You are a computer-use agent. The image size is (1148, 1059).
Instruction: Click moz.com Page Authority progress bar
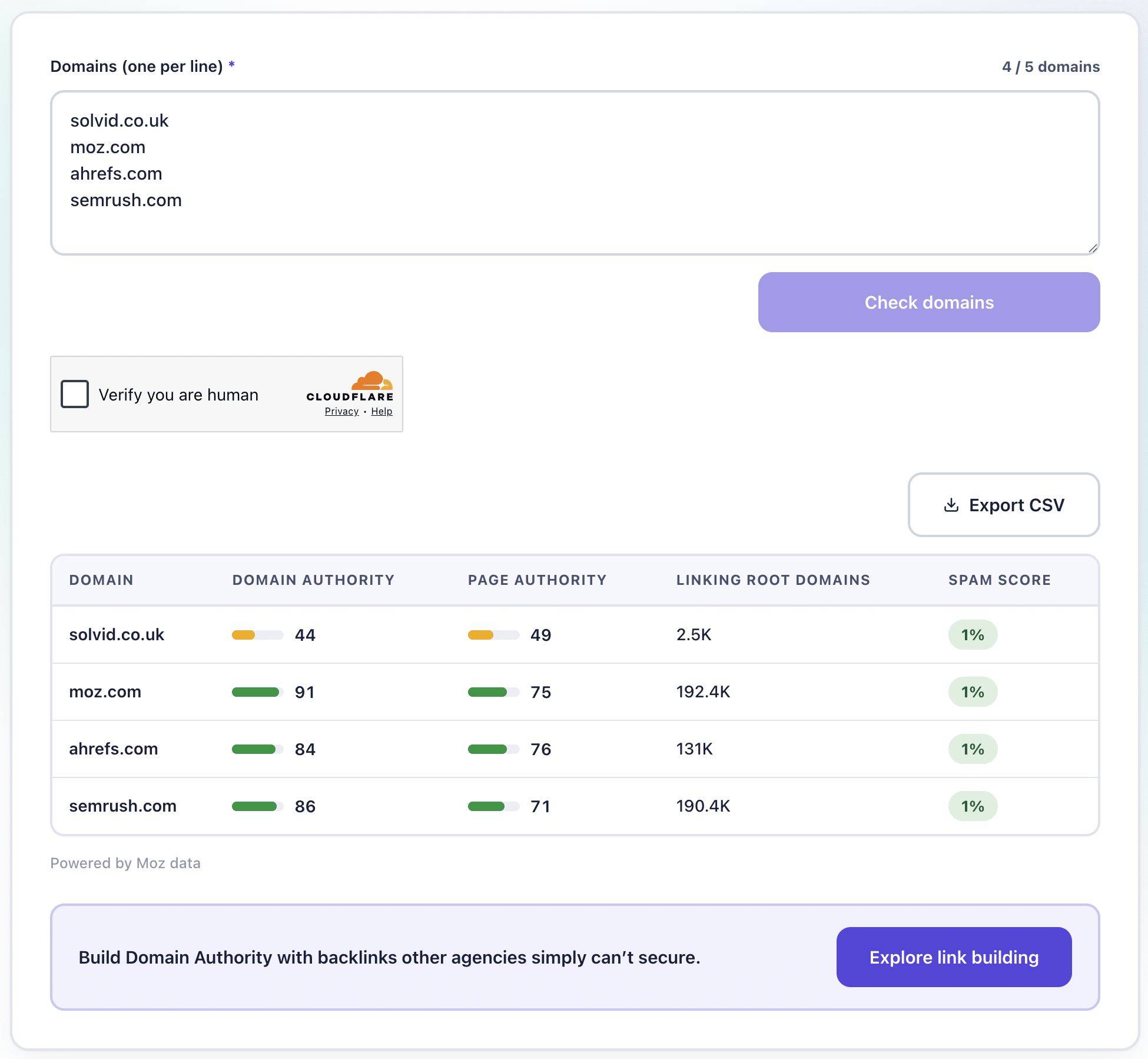click(x=494, y=692)
